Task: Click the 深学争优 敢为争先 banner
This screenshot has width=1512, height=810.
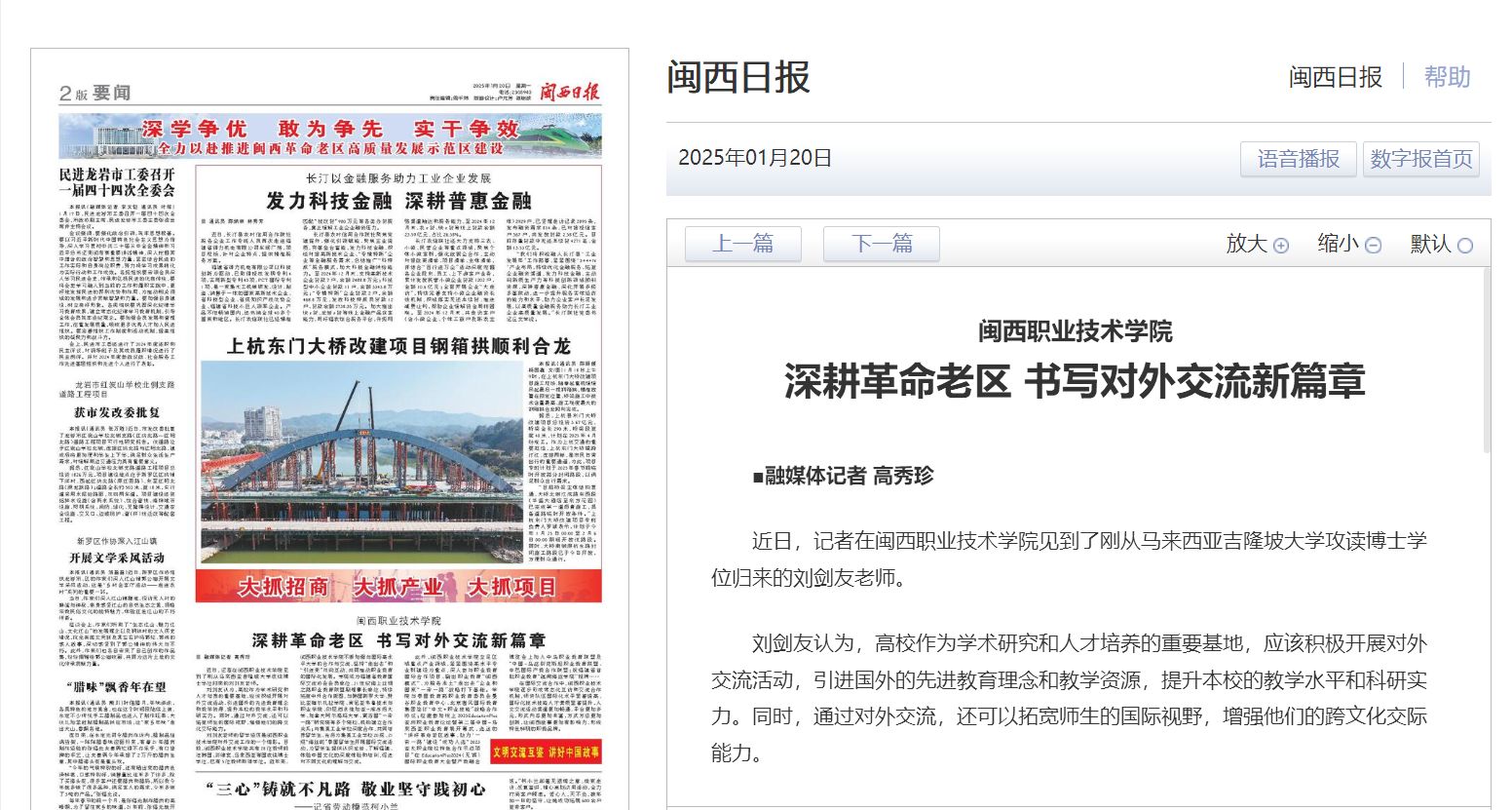Action: pyautogui.click(x=330, y=136)
